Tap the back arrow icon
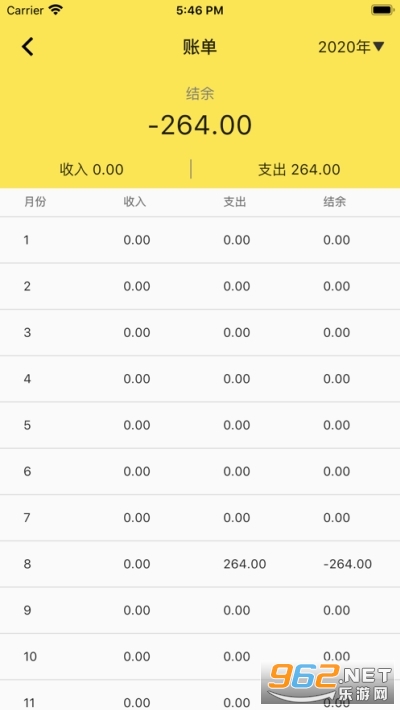 click(28, 47)
